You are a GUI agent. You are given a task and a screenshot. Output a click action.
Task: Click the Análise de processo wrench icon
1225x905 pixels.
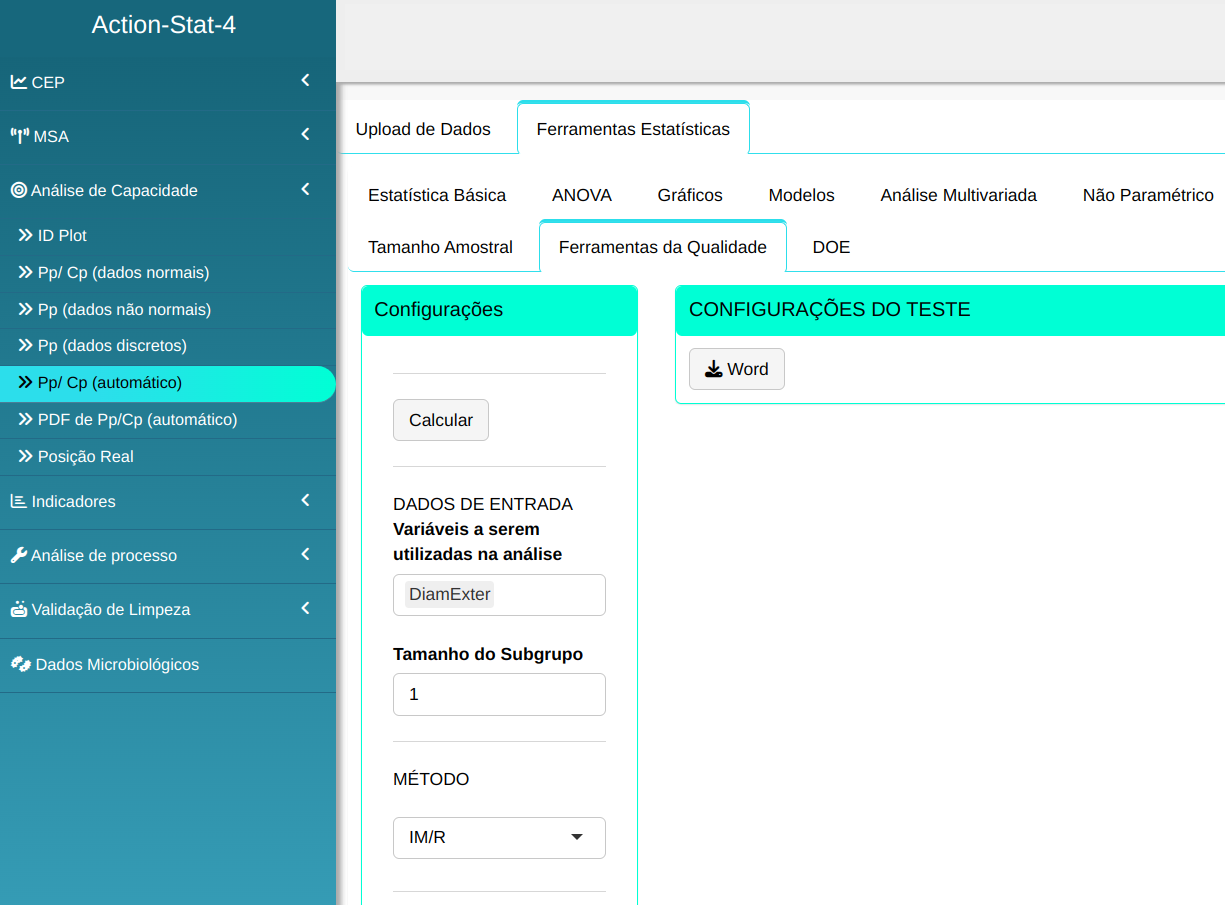(19, 555)
